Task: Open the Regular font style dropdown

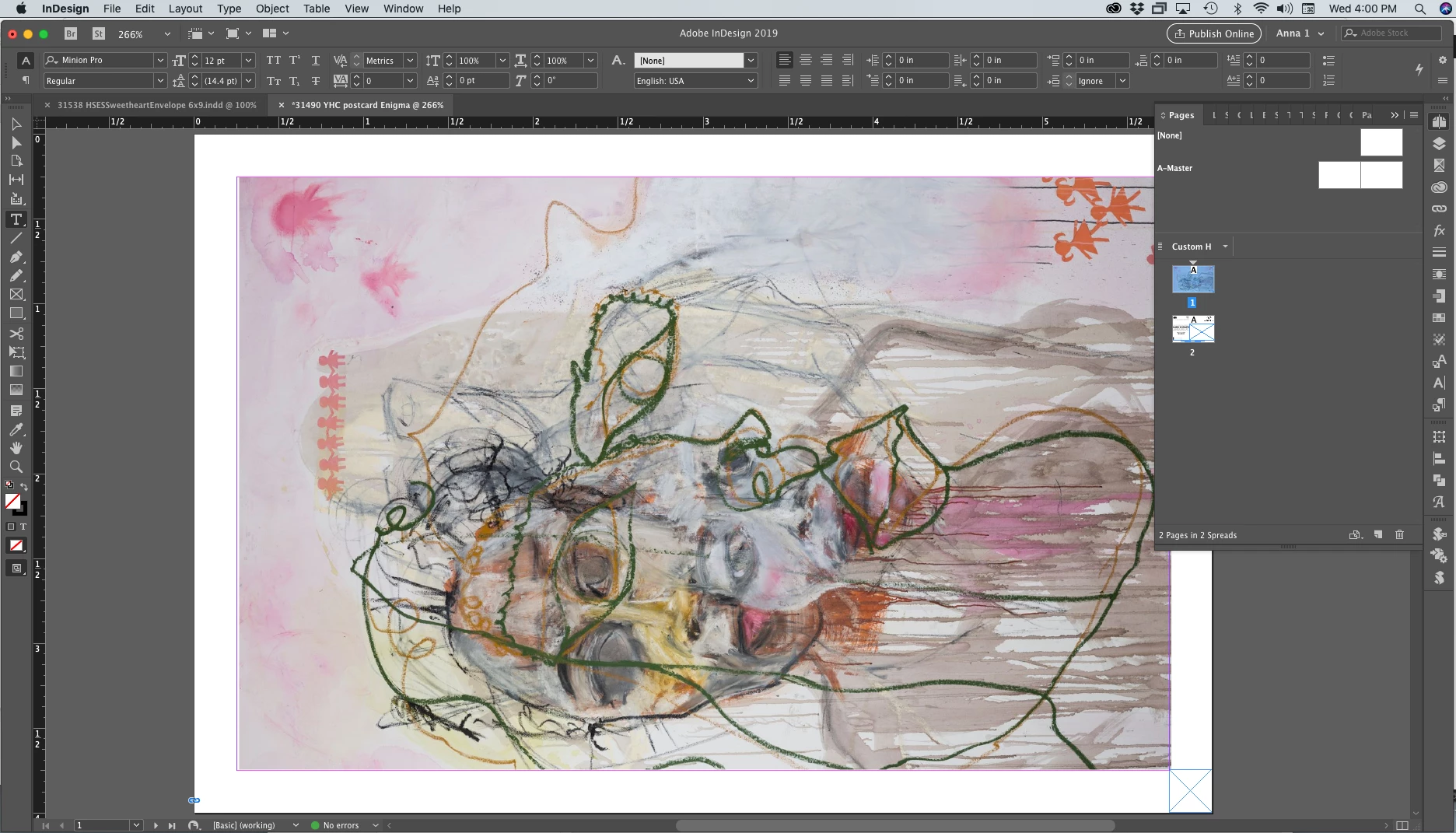Action: coord(159,81)
